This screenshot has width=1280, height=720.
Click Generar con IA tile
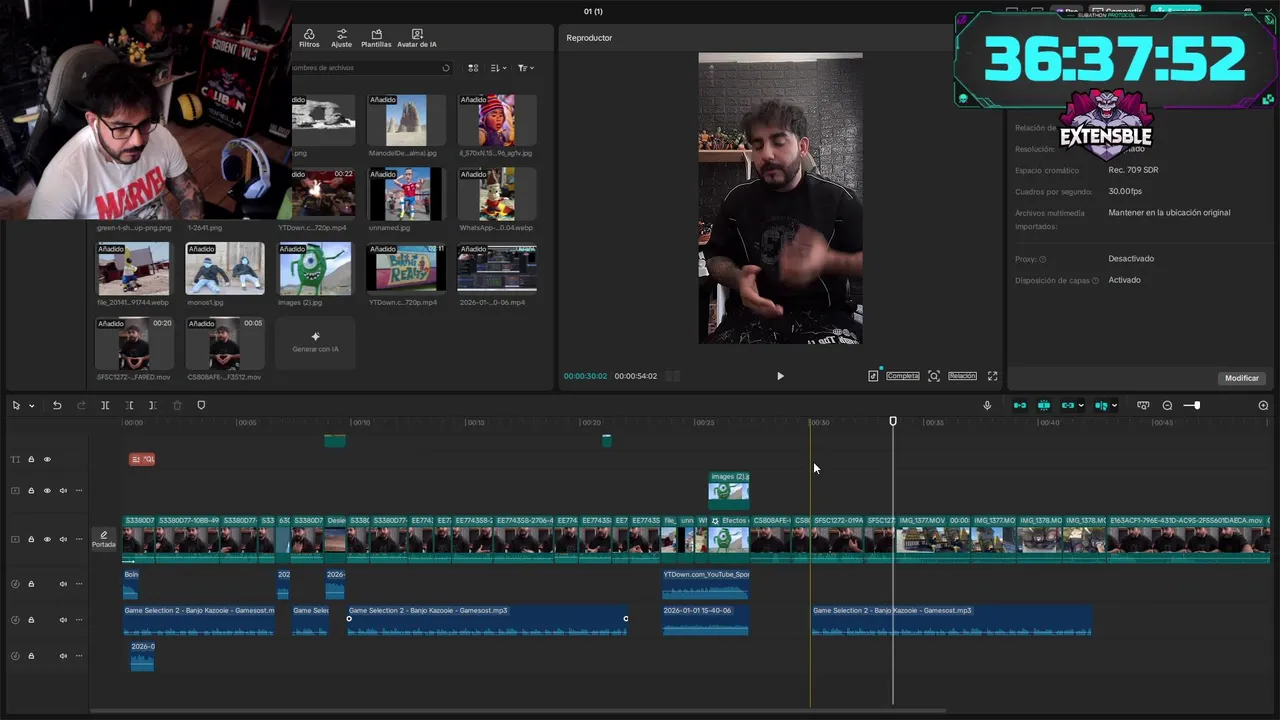[315, 343]
